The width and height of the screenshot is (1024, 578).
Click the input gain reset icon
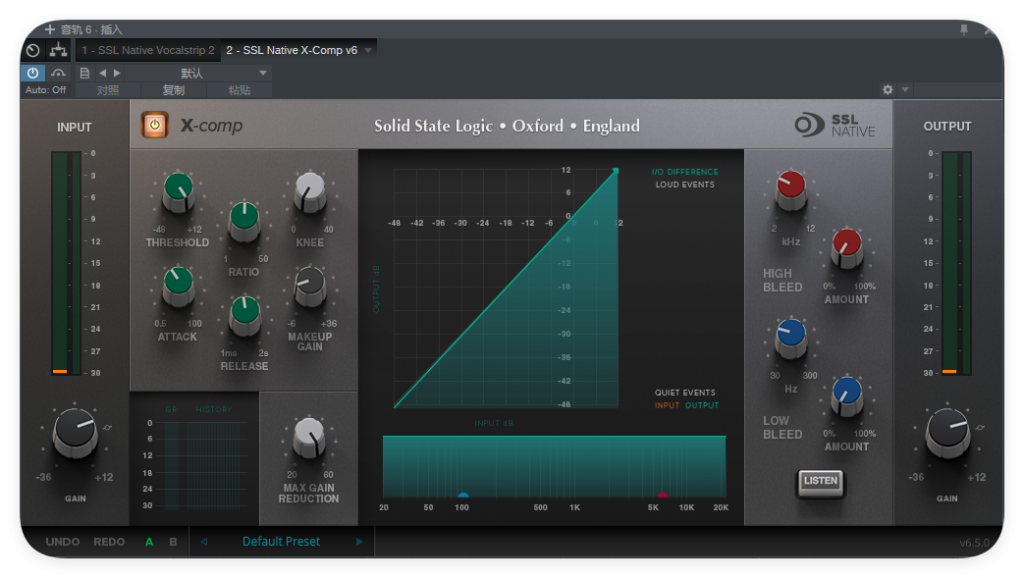(108, 428)
